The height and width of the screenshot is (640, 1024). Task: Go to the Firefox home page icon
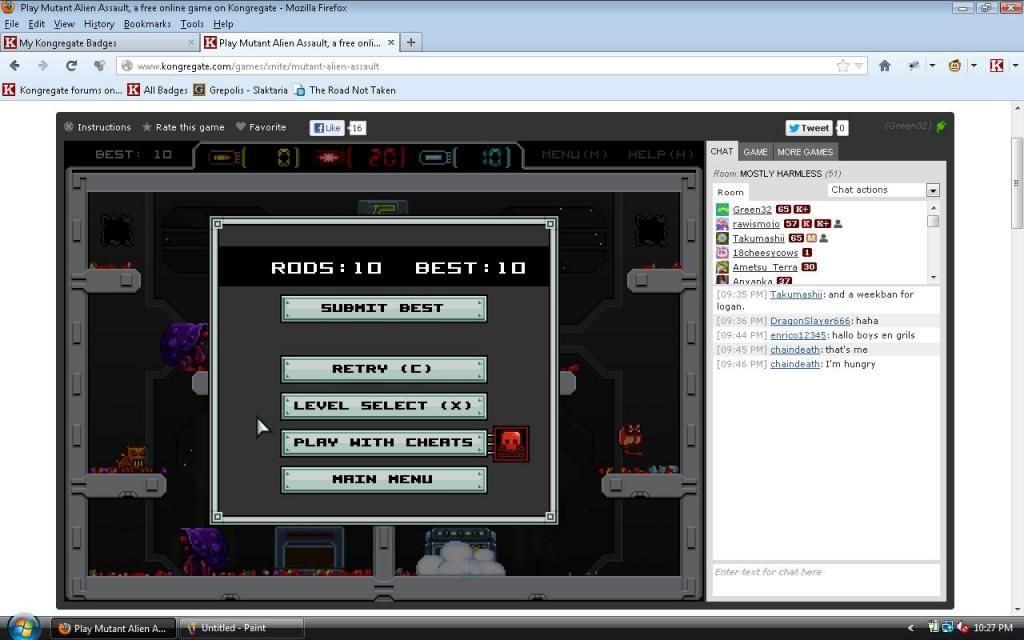pyautogui.click(x=885, y=66)
